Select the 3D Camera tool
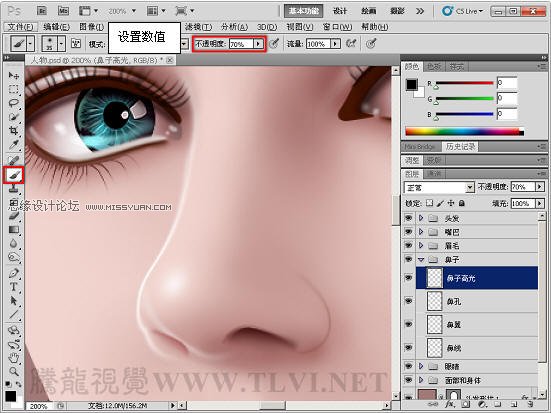 pos(14,344)
